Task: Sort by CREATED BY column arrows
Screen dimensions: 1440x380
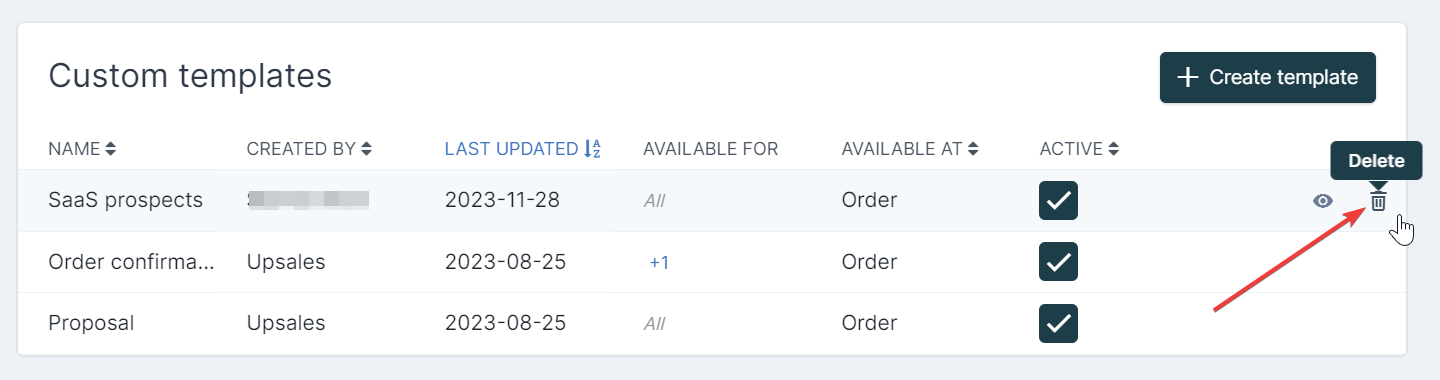Action: 367,149
